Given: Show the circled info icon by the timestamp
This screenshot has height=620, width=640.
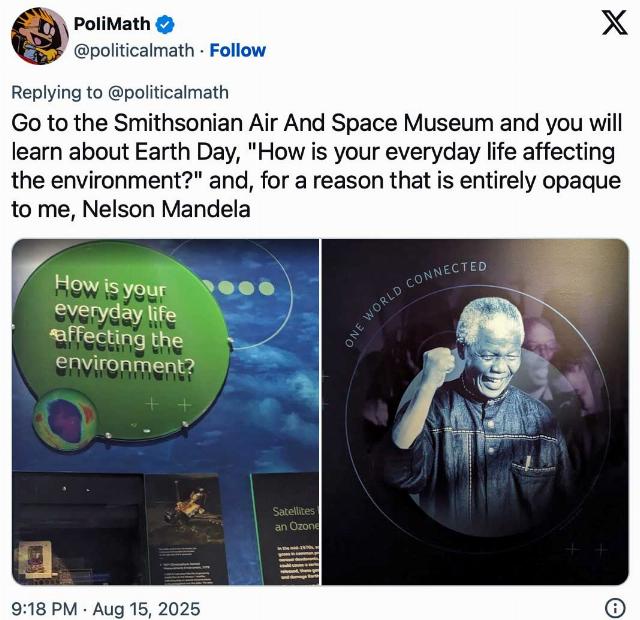Looking at the screenshot, I should pyautogui.click(x=614, y=608).
